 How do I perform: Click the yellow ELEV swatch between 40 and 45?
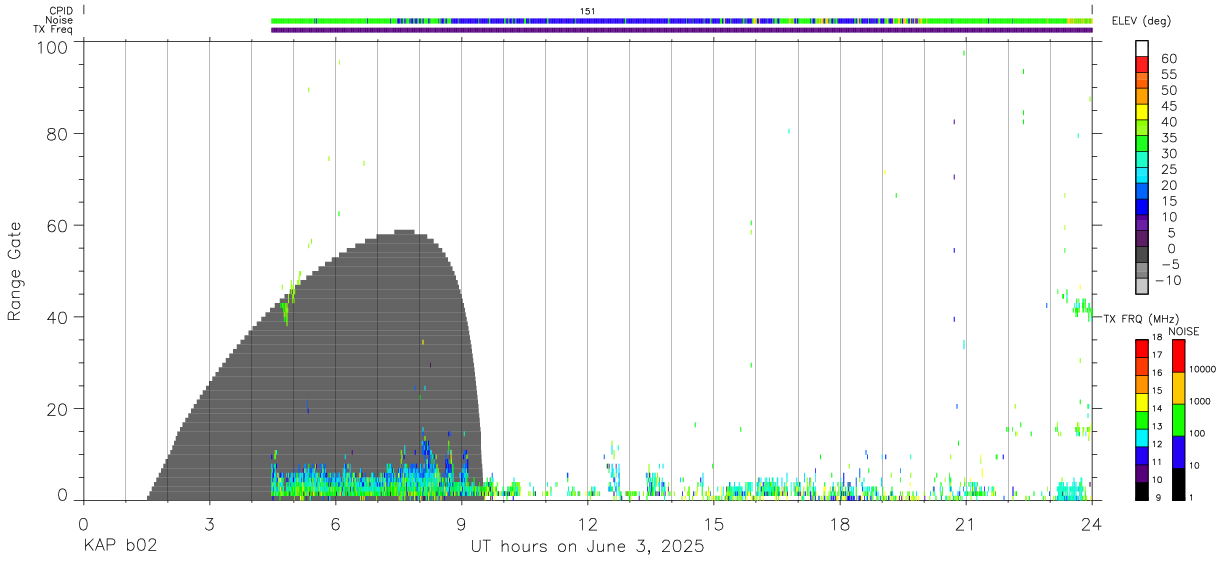pos(1142,114)
